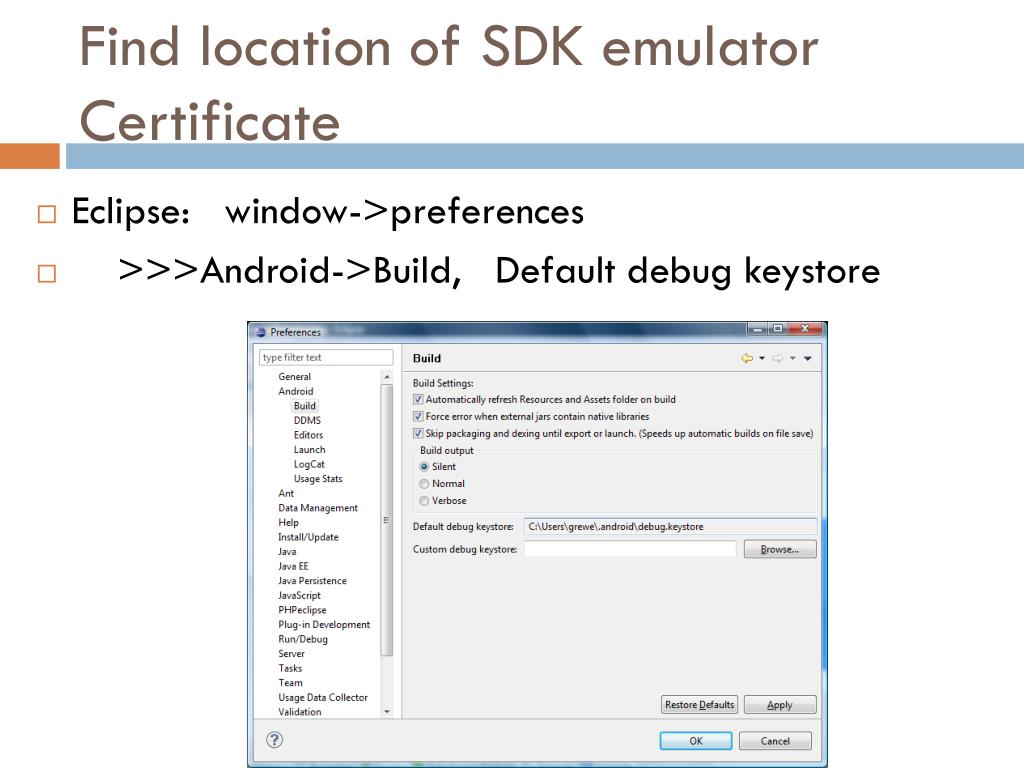Select LogCat under Android
Viewport: 1024px width, 768px height.
point(309,464)
